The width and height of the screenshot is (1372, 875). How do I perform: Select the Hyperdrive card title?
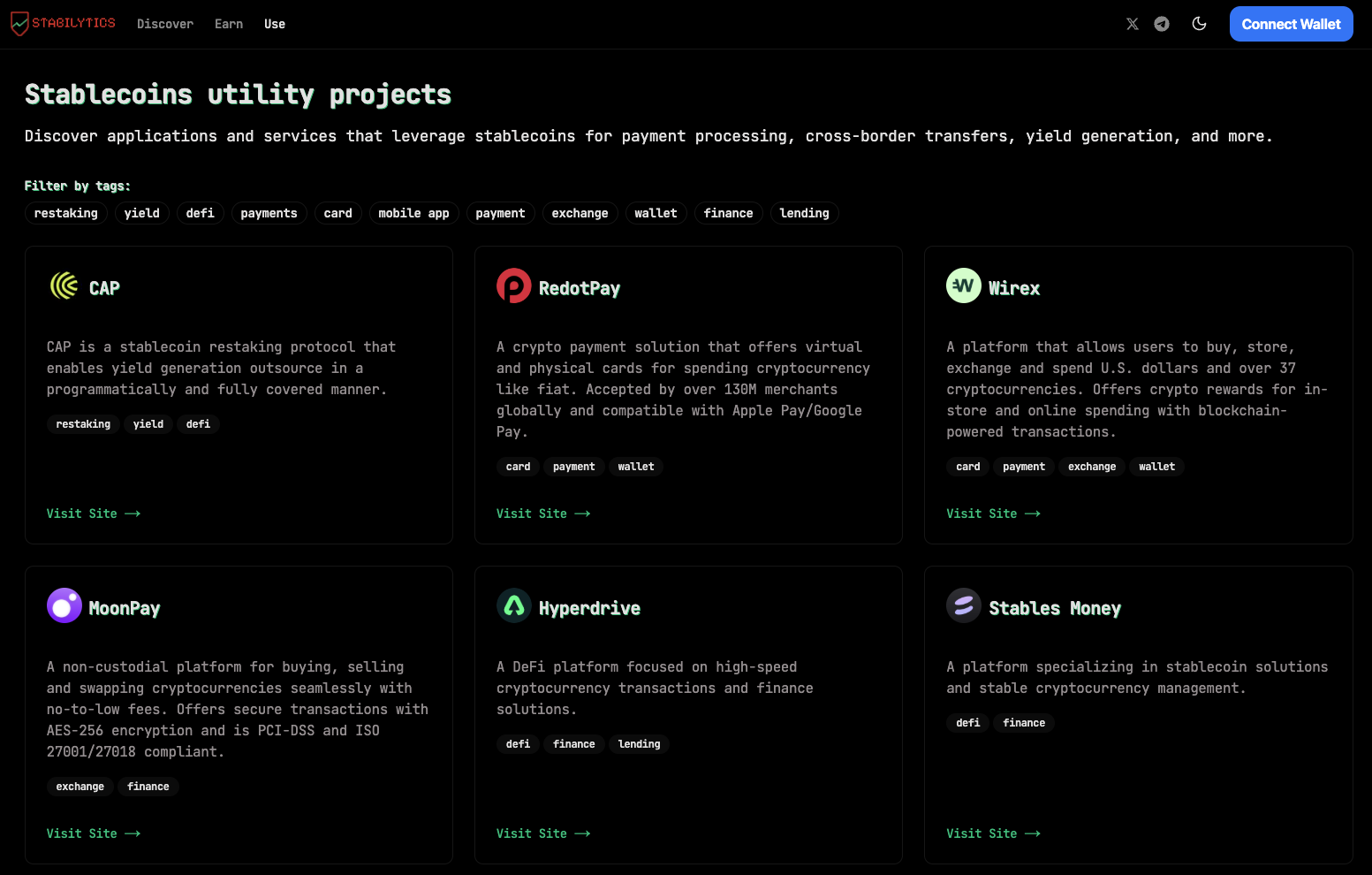tap(589, 608)
